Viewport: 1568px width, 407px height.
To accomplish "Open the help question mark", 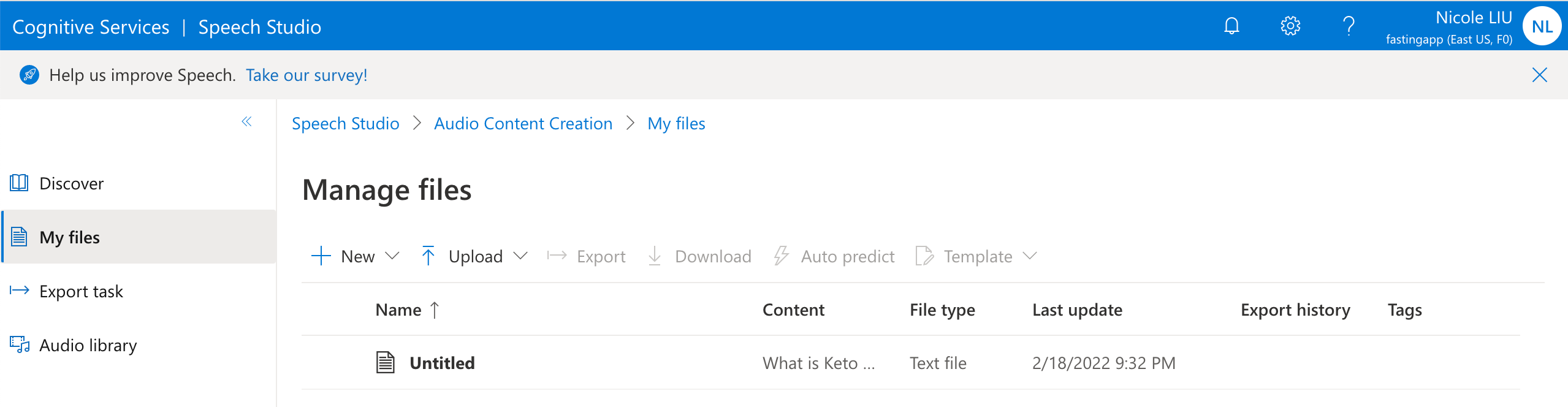I will 1349,26.
